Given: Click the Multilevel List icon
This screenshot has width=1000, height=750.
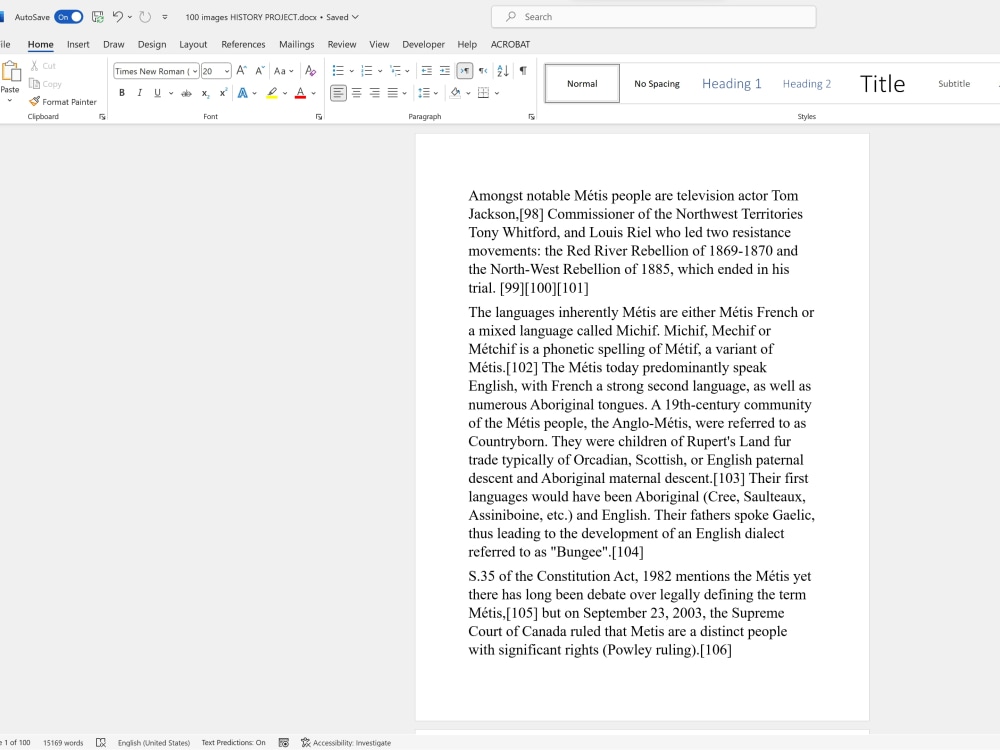Looking at the screenshot, I should coord(395,71).
